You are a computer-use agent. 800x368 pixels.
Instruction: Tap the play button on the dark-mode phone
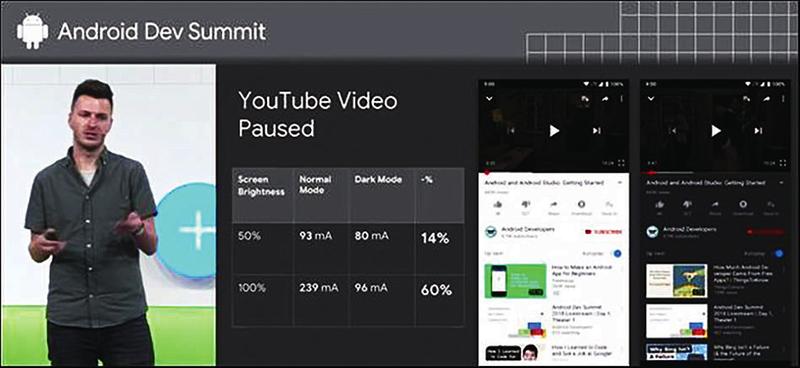pos(716,131)
